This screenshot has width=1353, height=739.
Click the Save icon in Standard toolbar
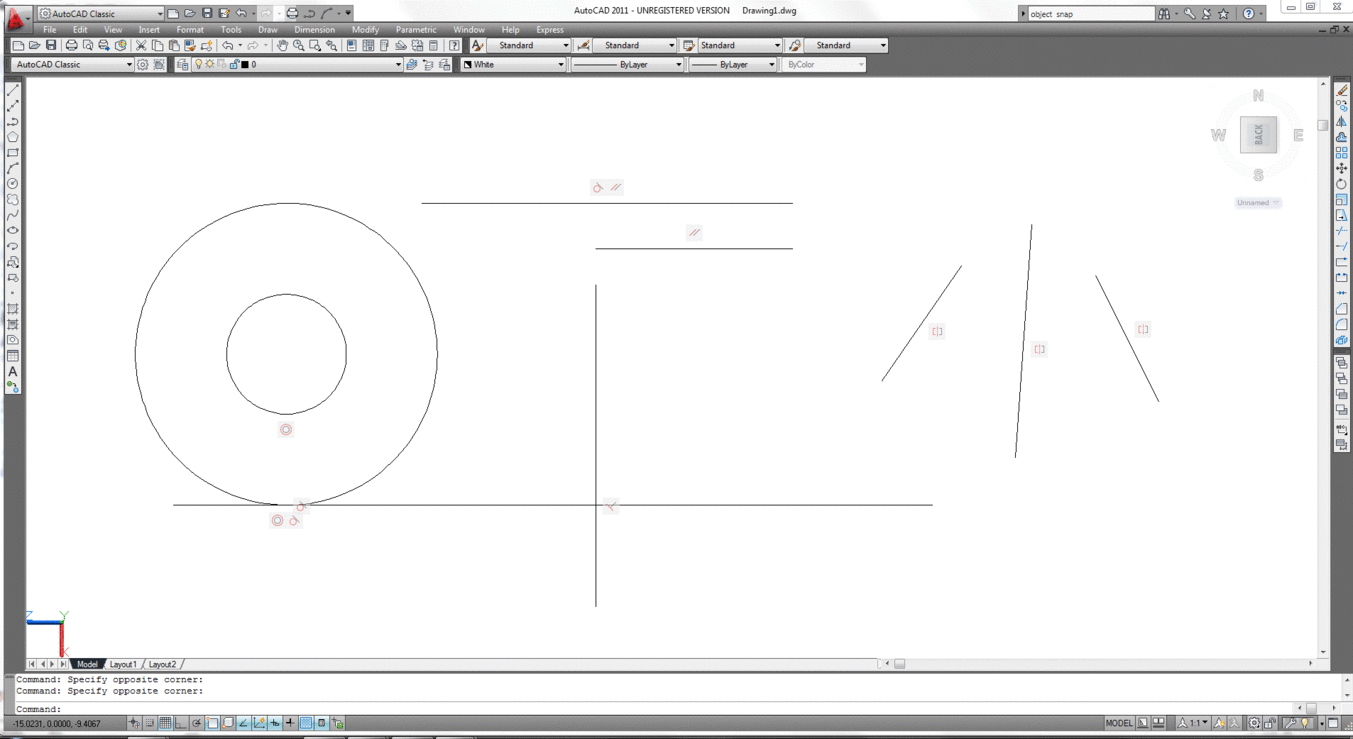[x=51, y=45]
